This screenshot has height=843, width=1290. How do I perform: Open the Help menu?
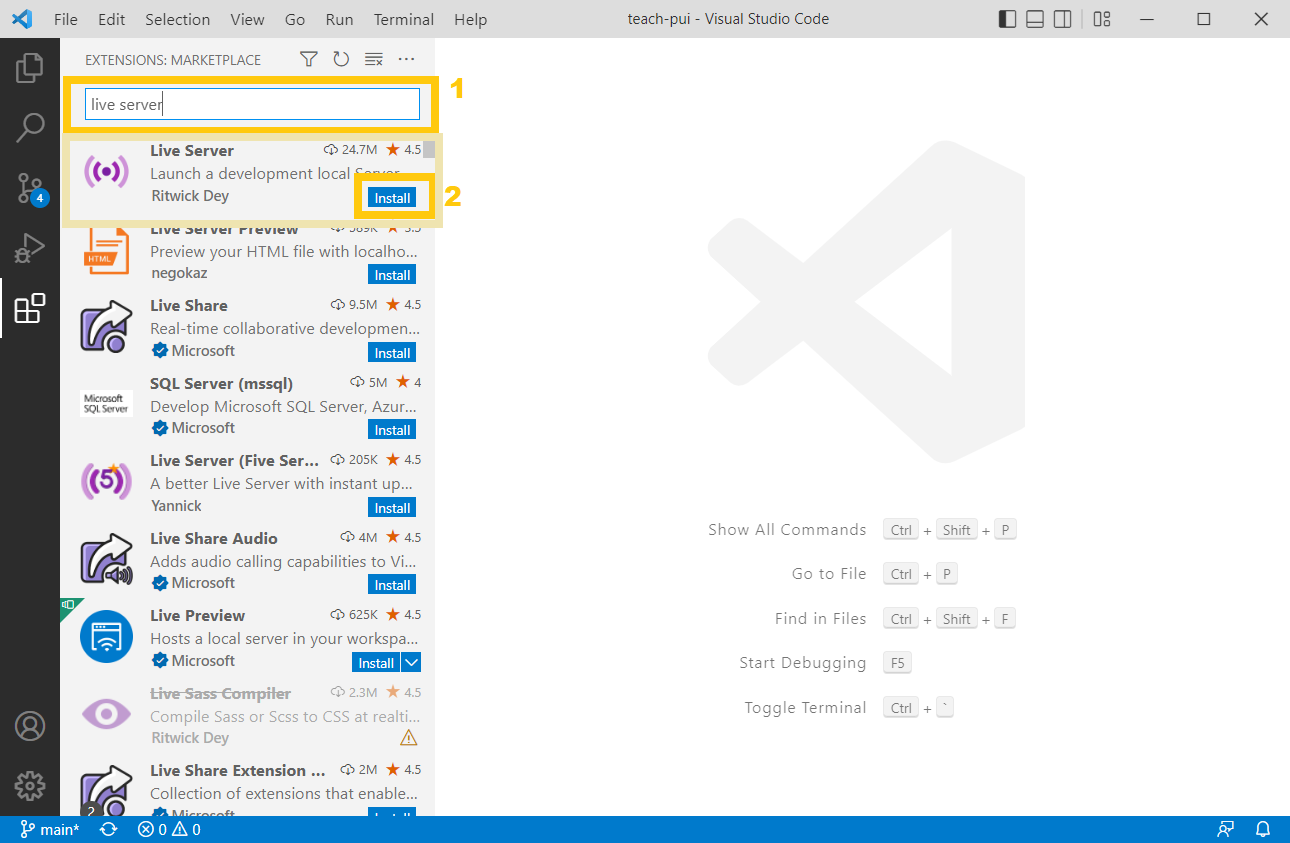click(x=471, y=19)
